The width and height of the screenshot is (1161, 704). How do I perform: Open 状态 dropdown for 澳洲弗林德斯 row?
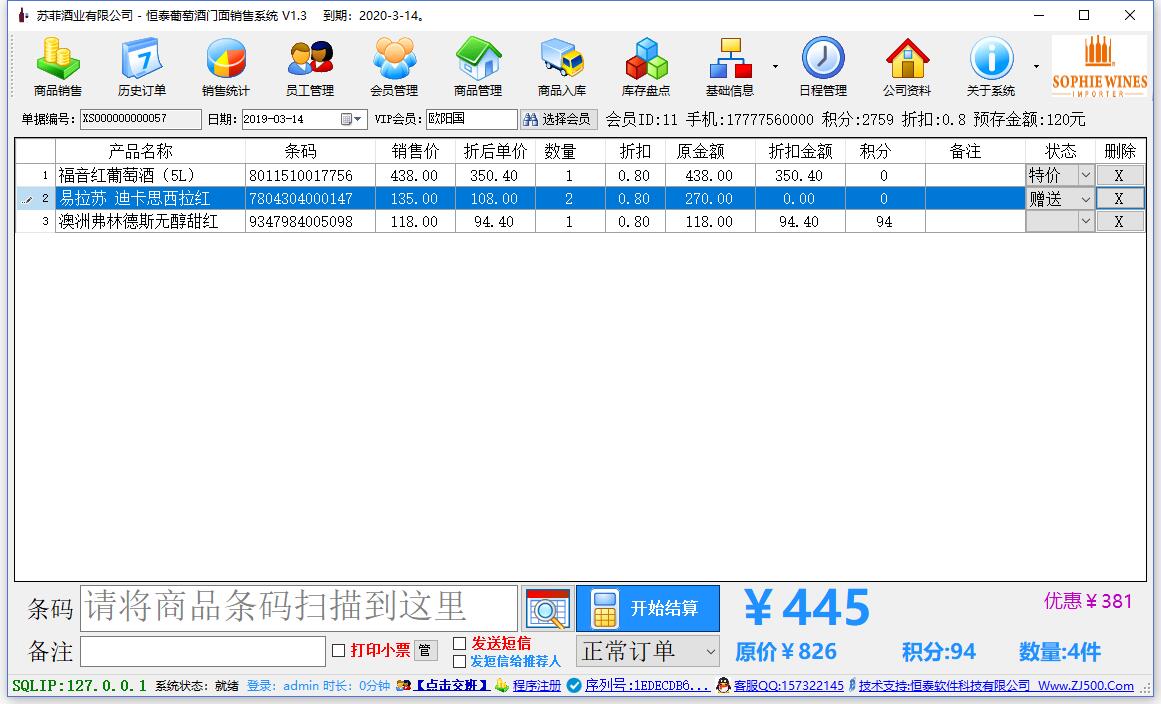[1085, 221]
